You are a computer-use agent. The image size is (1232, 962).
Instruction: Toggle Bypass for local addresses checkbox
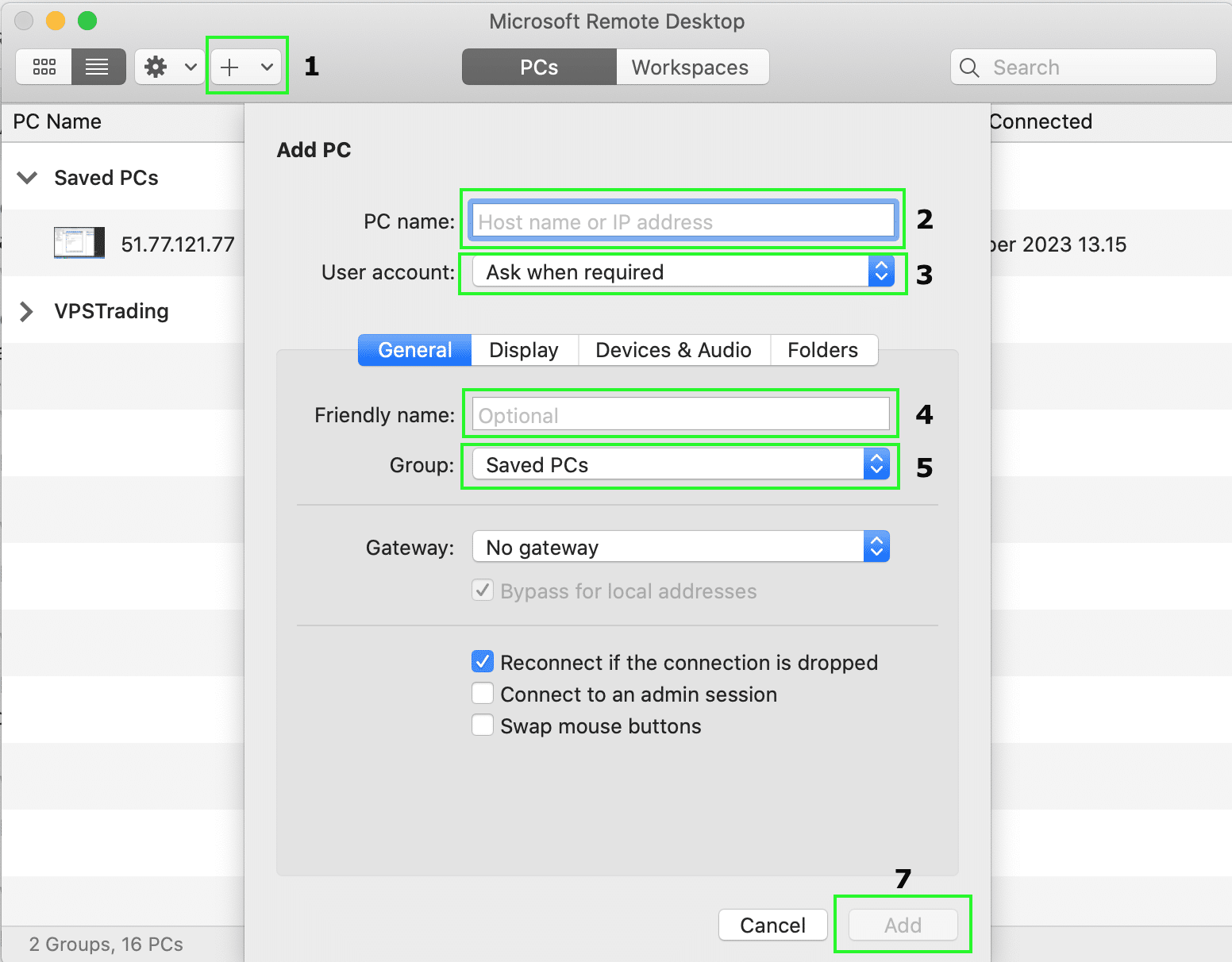[483, 591]
